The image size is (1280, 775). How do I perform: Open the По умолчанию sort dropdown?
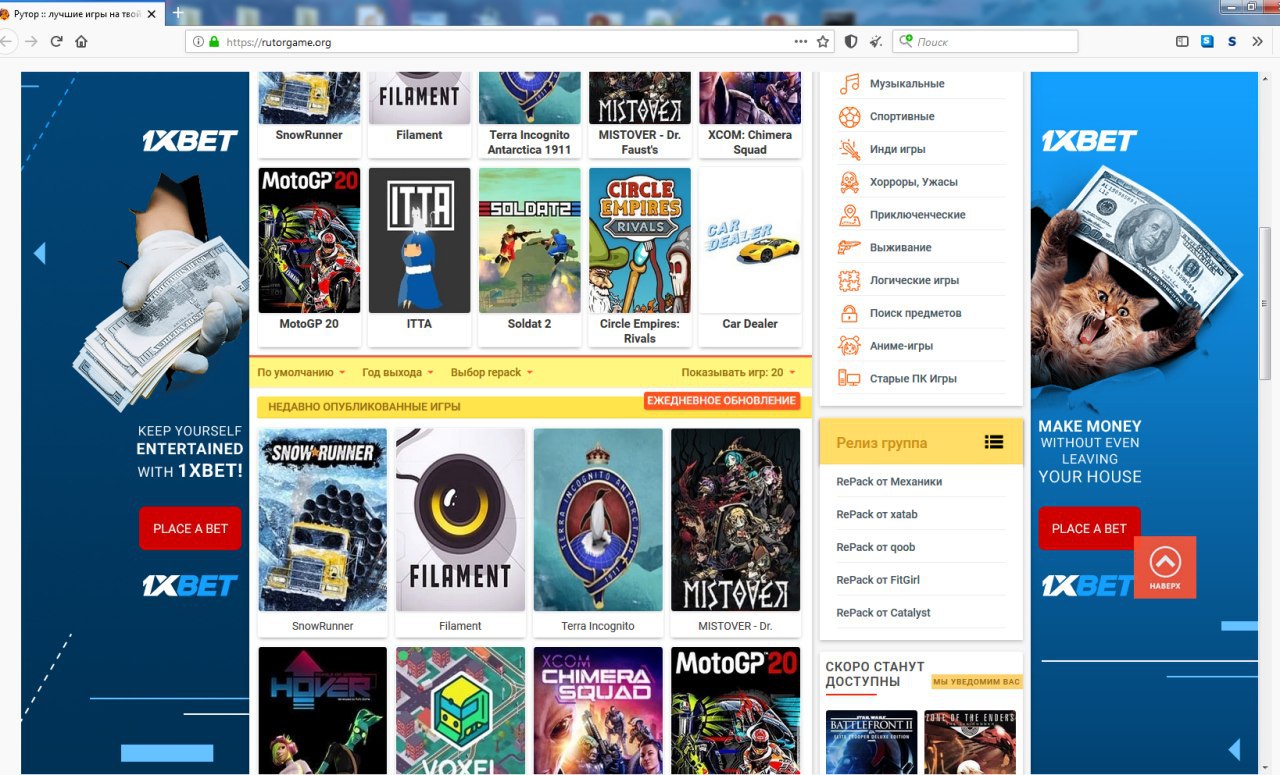pyautogui.click(x=301, y=372)
